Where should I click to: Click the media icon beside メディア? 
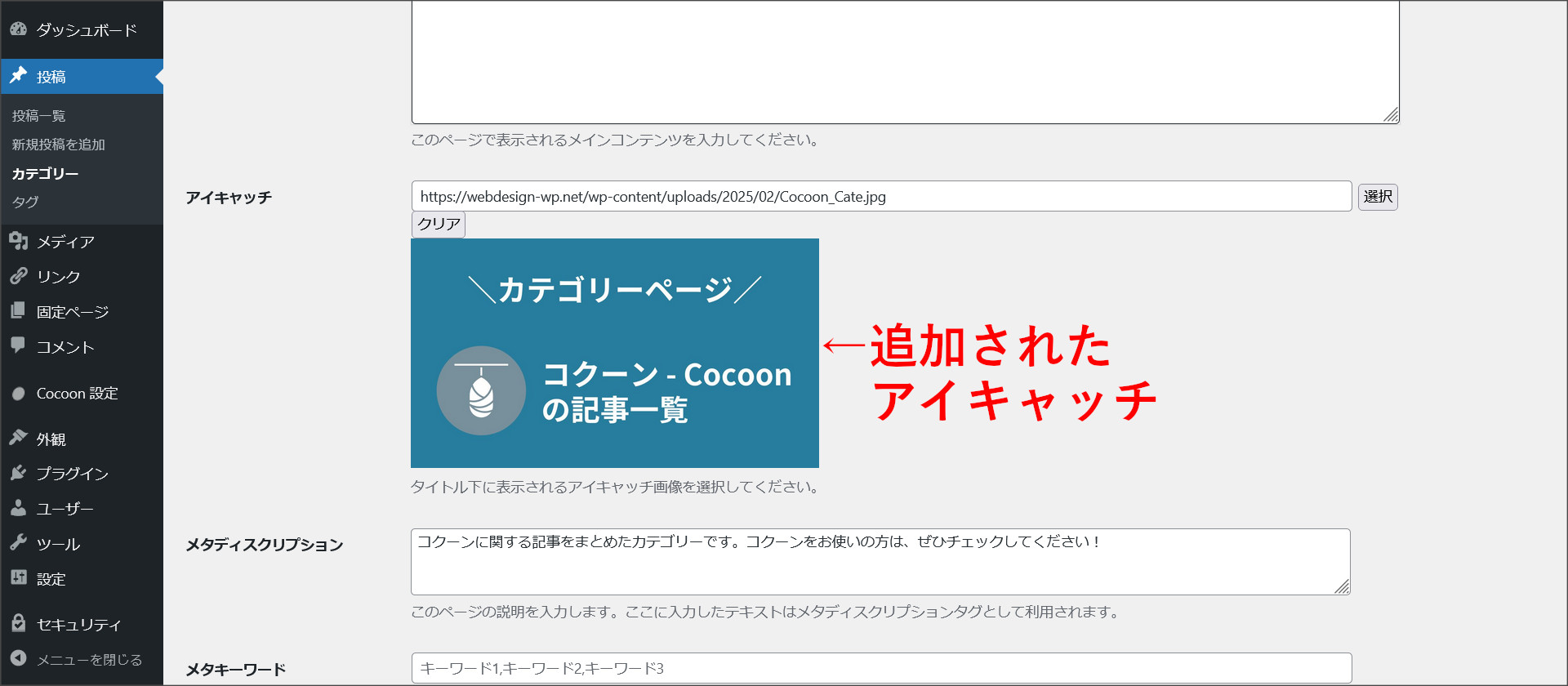tap(19, 241)
